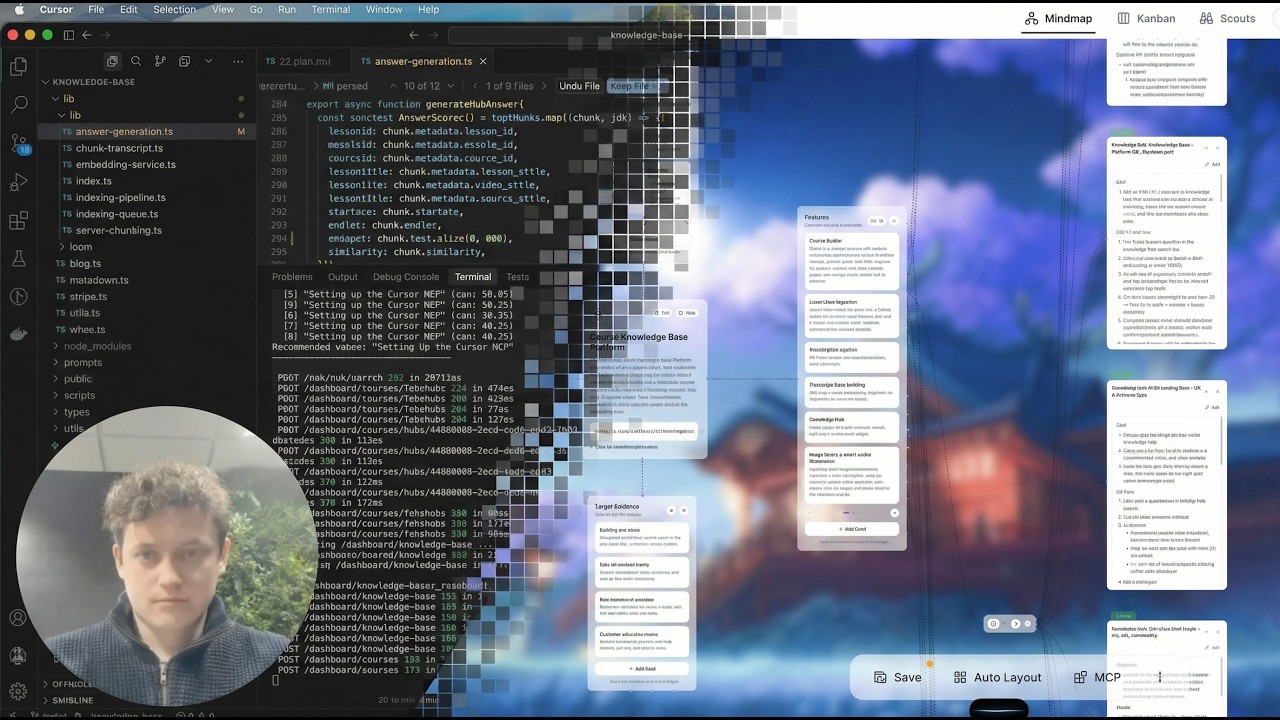1280x720 pixels.
Task: Open Accounts icon in activity bar
Action: (18, 618)
